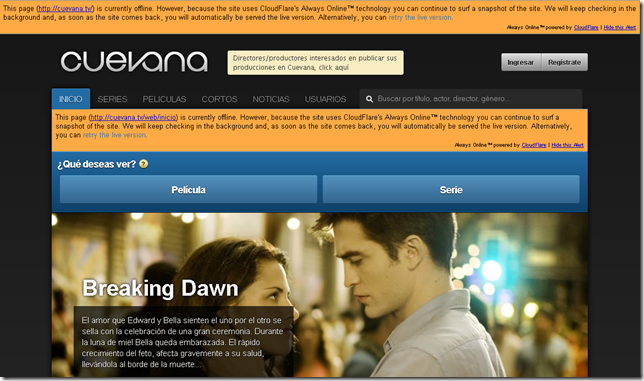Click the CloudFlare link in inner banner
Viewport: 644px width, 381px height.
534,145
